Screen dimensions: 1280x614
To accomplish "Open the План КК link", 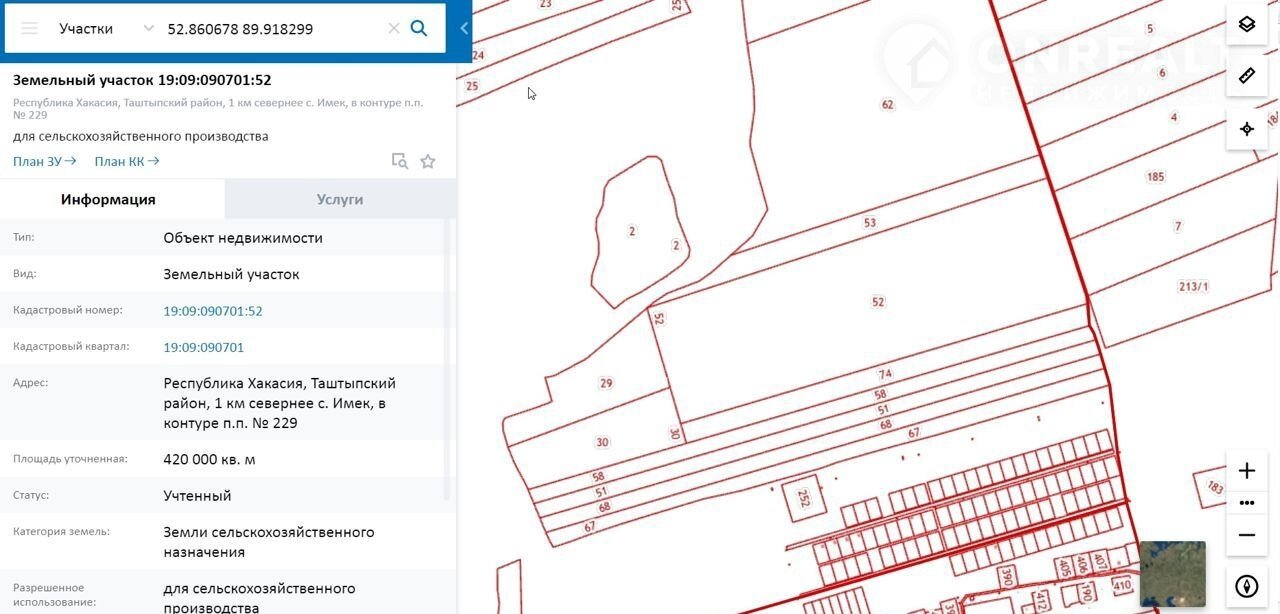I will (x=126, y=161).
